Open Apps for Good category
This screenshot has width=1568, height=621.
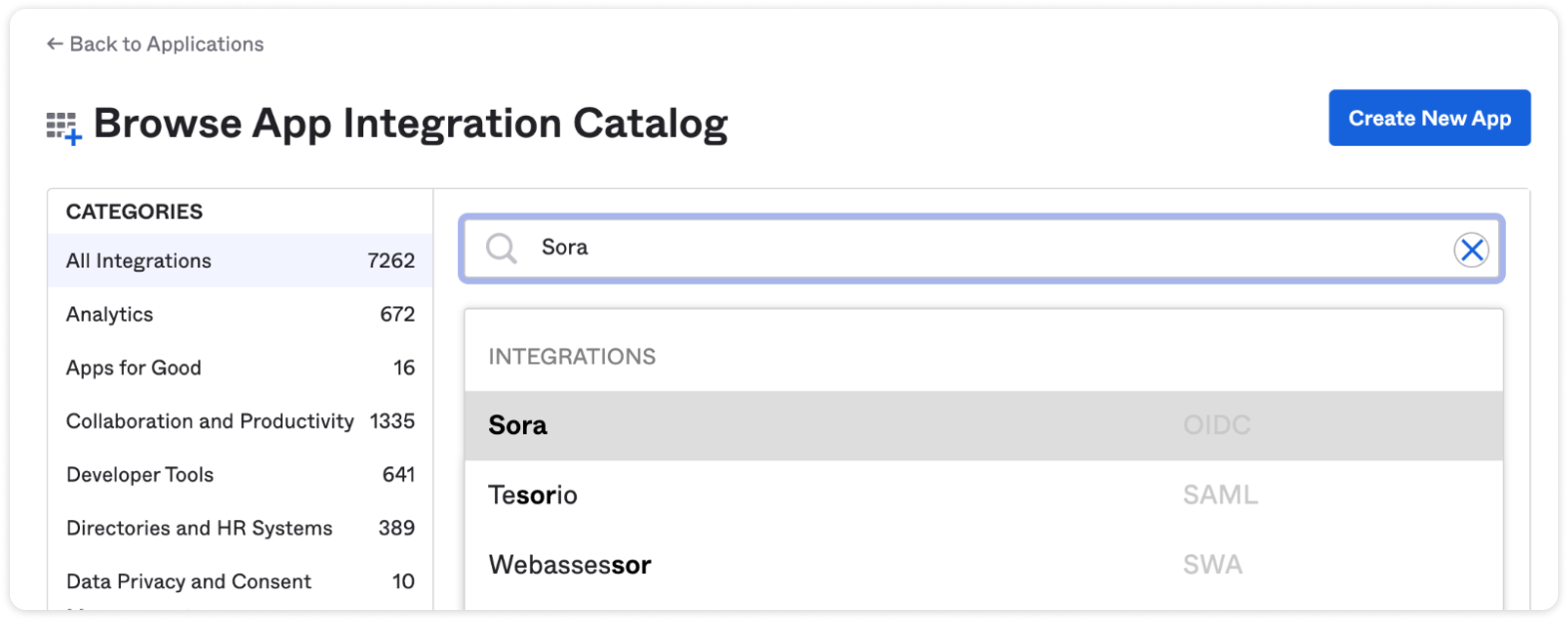pos(240,367)
